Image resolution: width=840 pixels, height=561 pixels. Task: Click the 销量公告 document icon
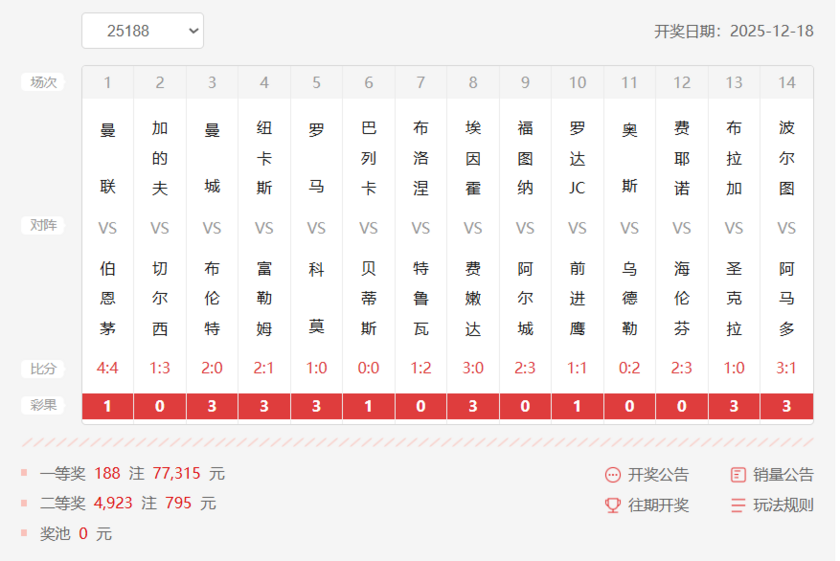[x=738, y=475]
